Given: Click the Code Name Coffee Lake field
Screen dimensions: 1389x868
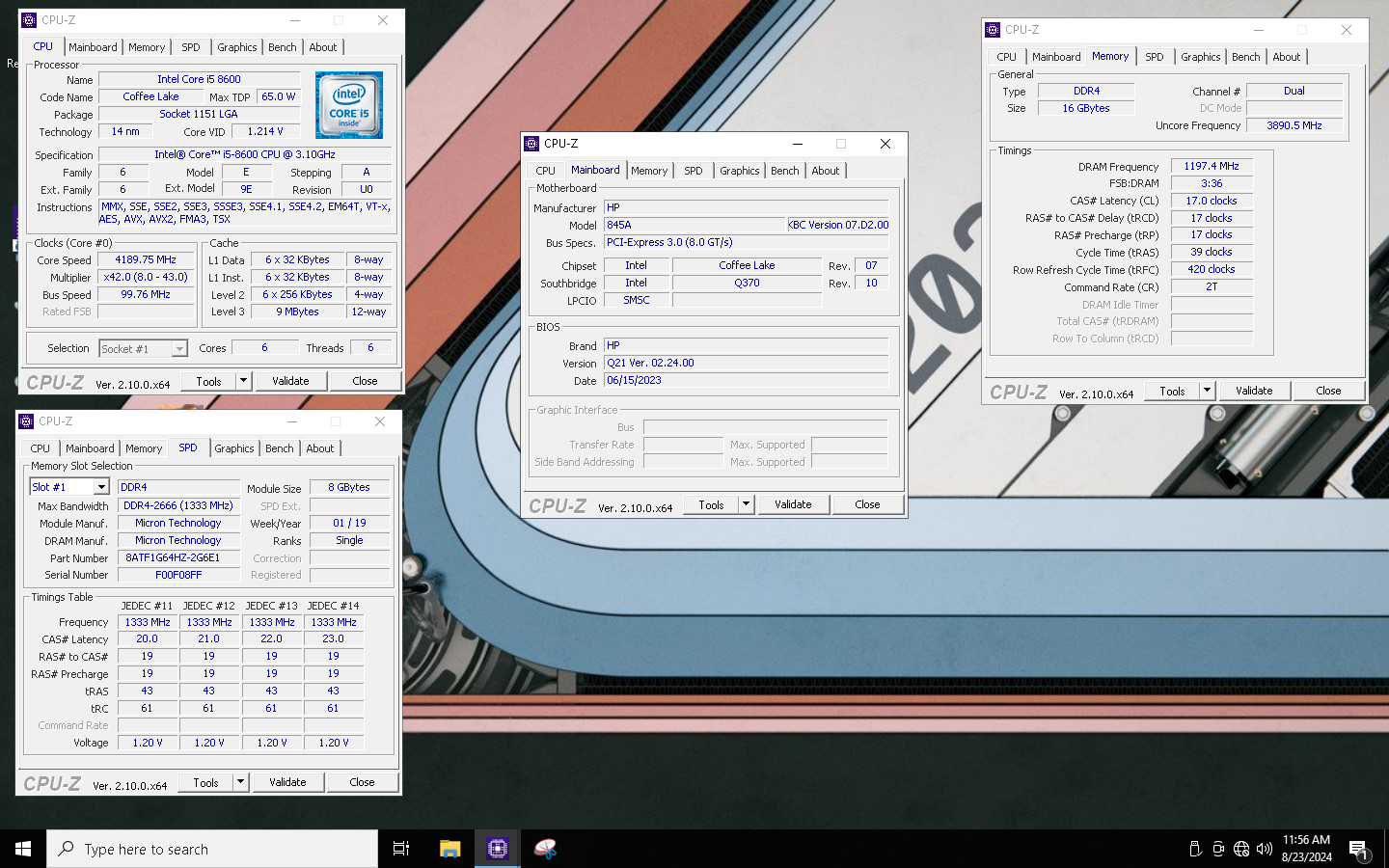Looking at the screenshot, I should click(150, 96).
